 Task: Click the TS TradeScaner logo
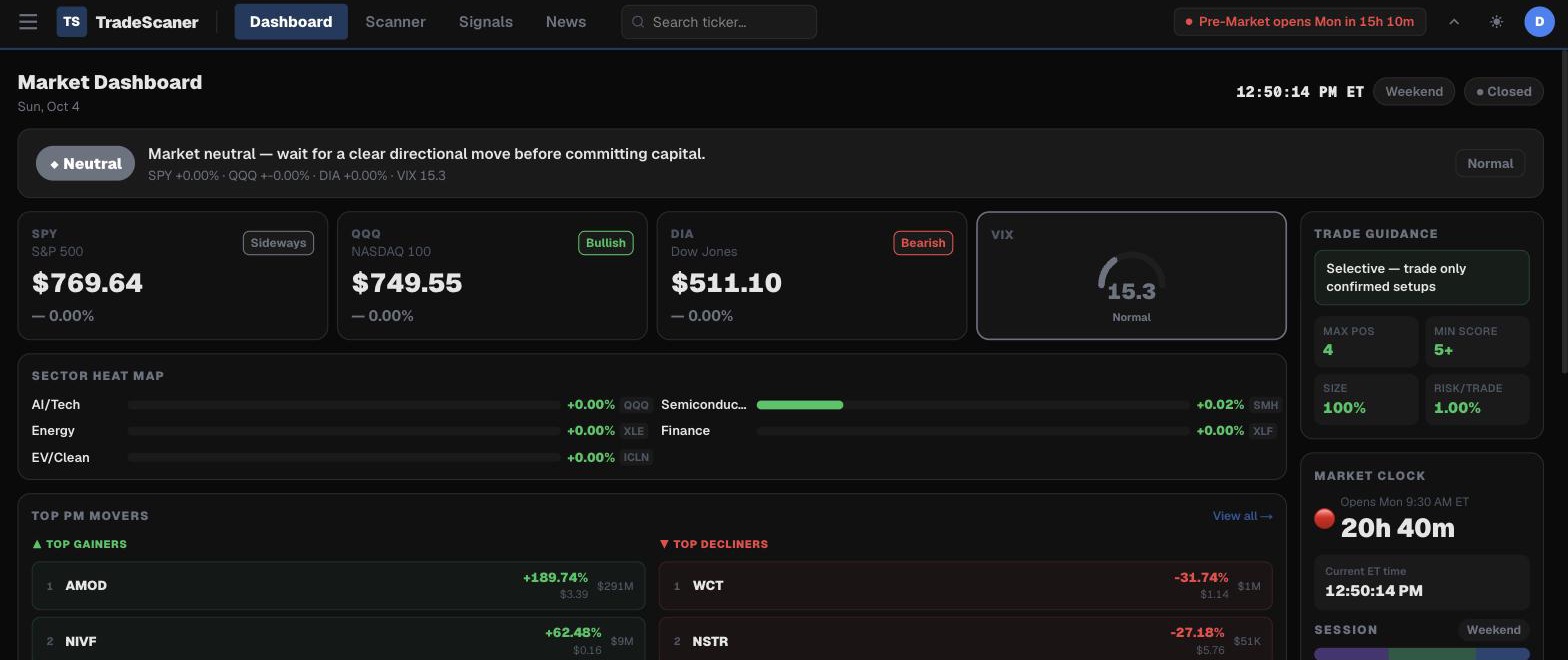coord(127,22)
